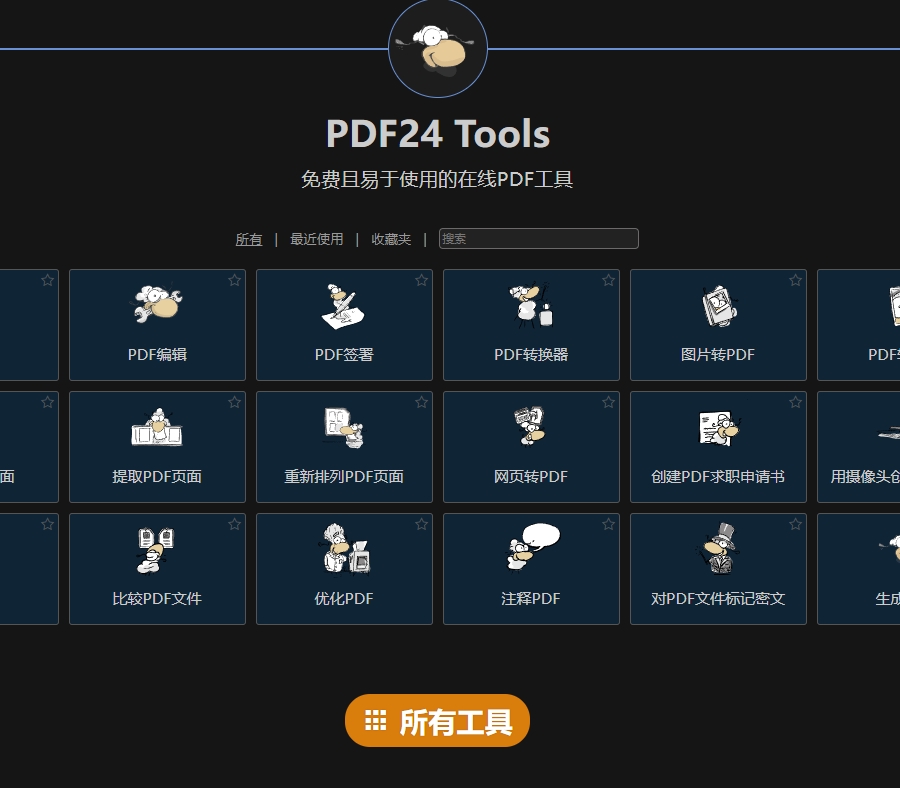Select the 重新排列PDF页面 tool
This screenshot has width=900, height=788.
click(344, 447)
